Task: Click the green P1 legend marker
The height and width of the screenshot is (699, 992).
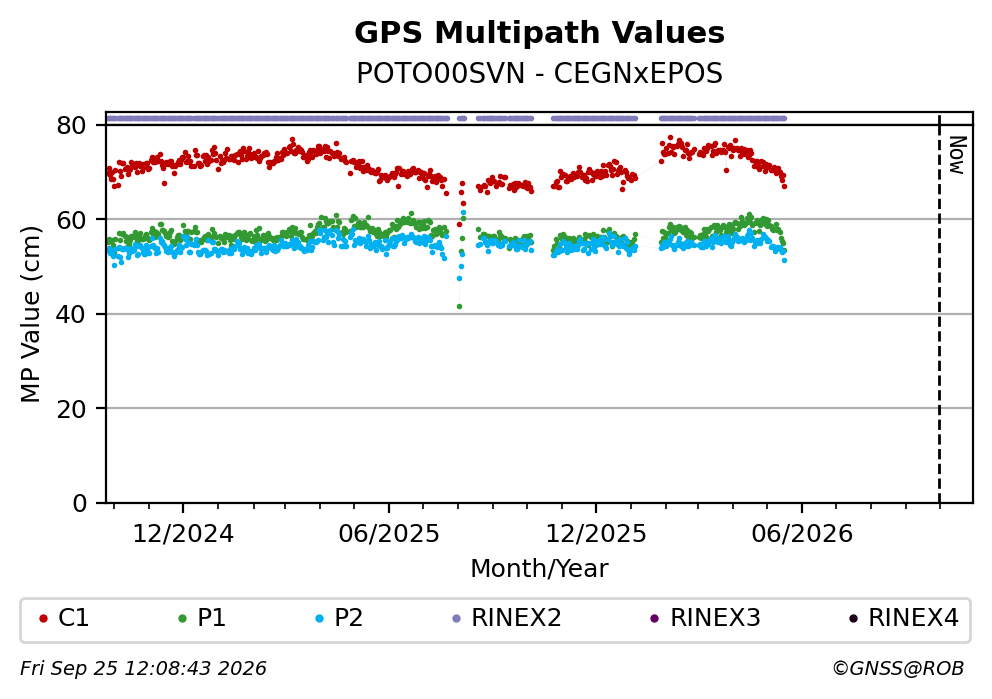Action: 183,619
